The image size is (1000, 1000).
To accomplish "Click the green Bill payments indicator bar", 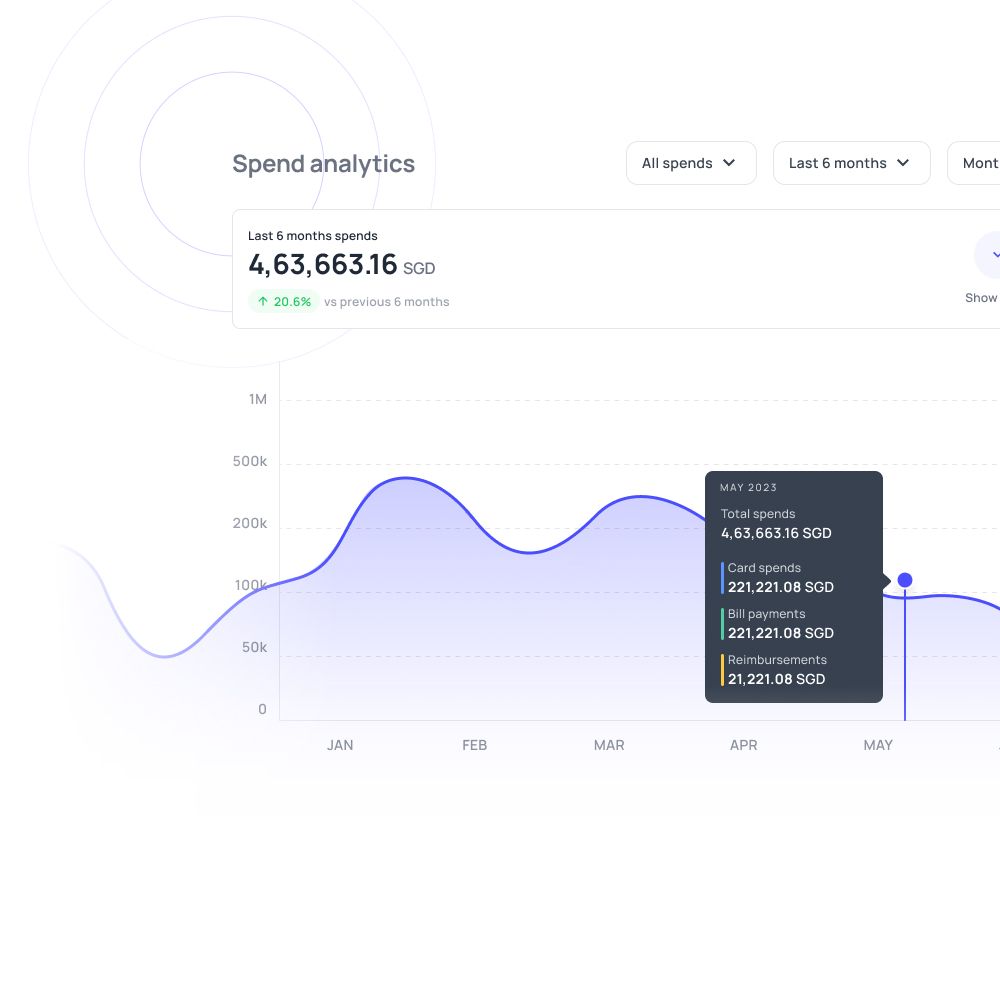I will (x=723, y=624).
